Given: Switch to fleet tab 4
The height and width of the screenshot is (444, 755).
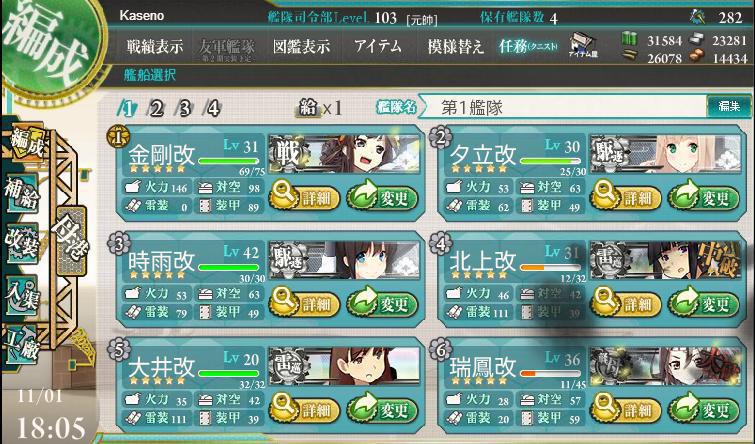Looking at the screenshot, I should pos(212,109).
